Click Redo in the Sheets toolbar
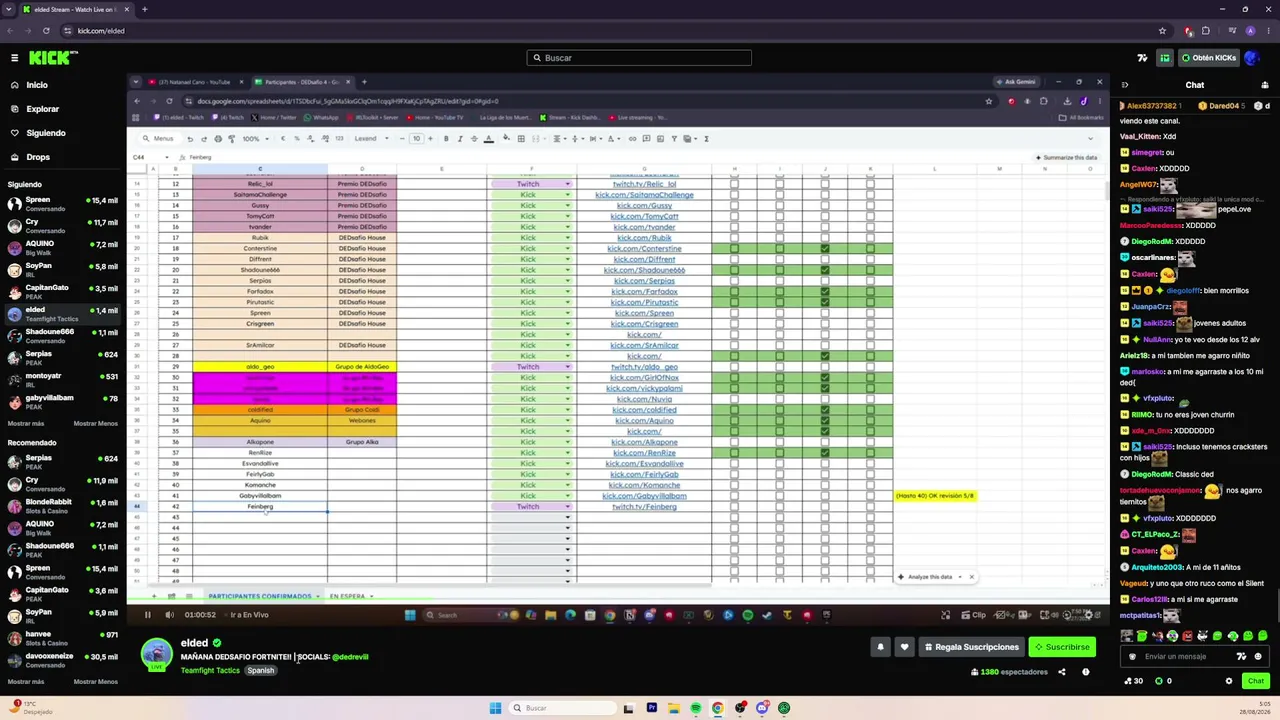The width and height of the screenshot is (1280, 720). click(x=204, y=139)
